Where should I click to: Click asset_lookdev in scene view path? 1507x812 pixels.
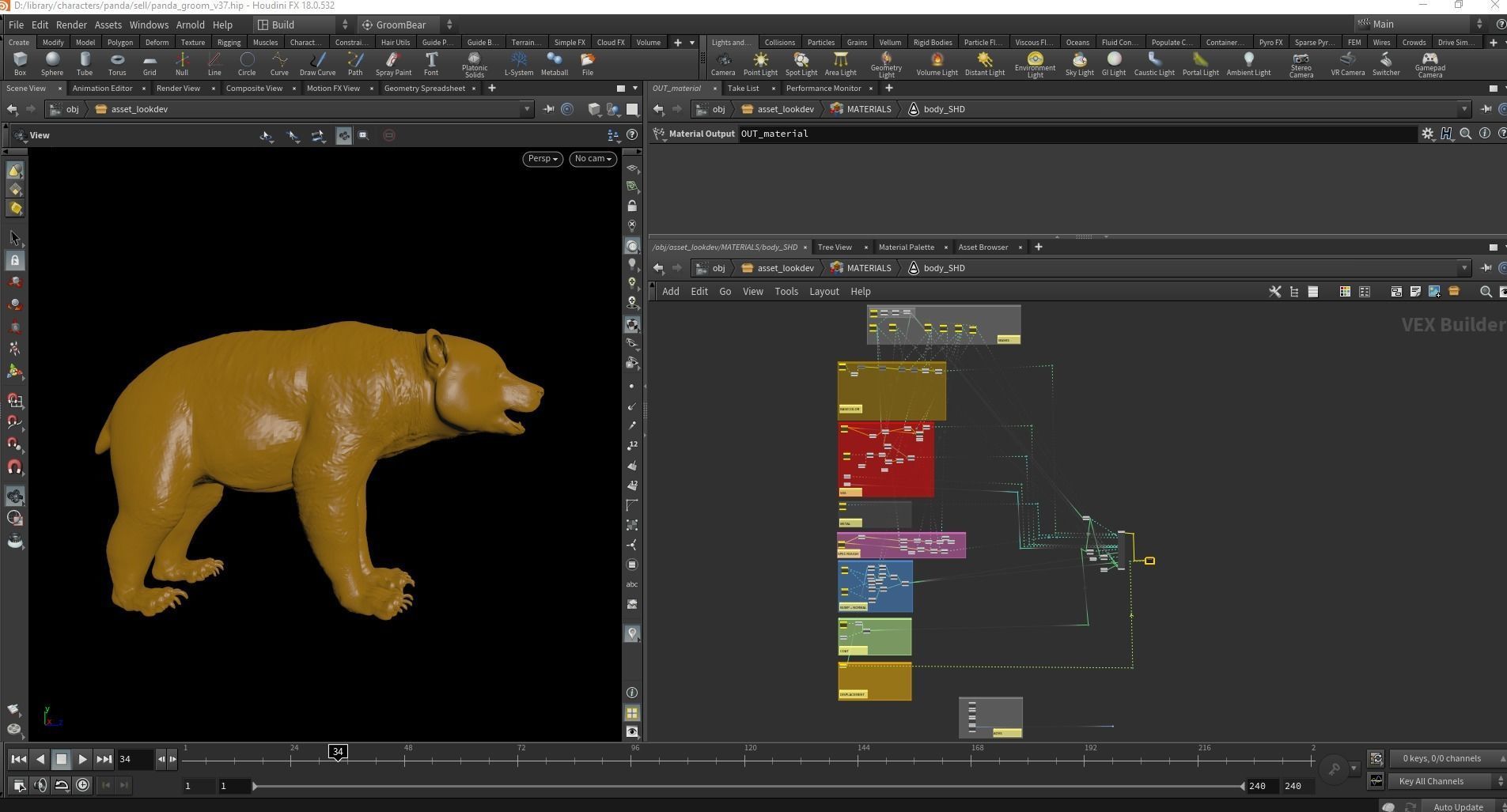click(139, 109)
